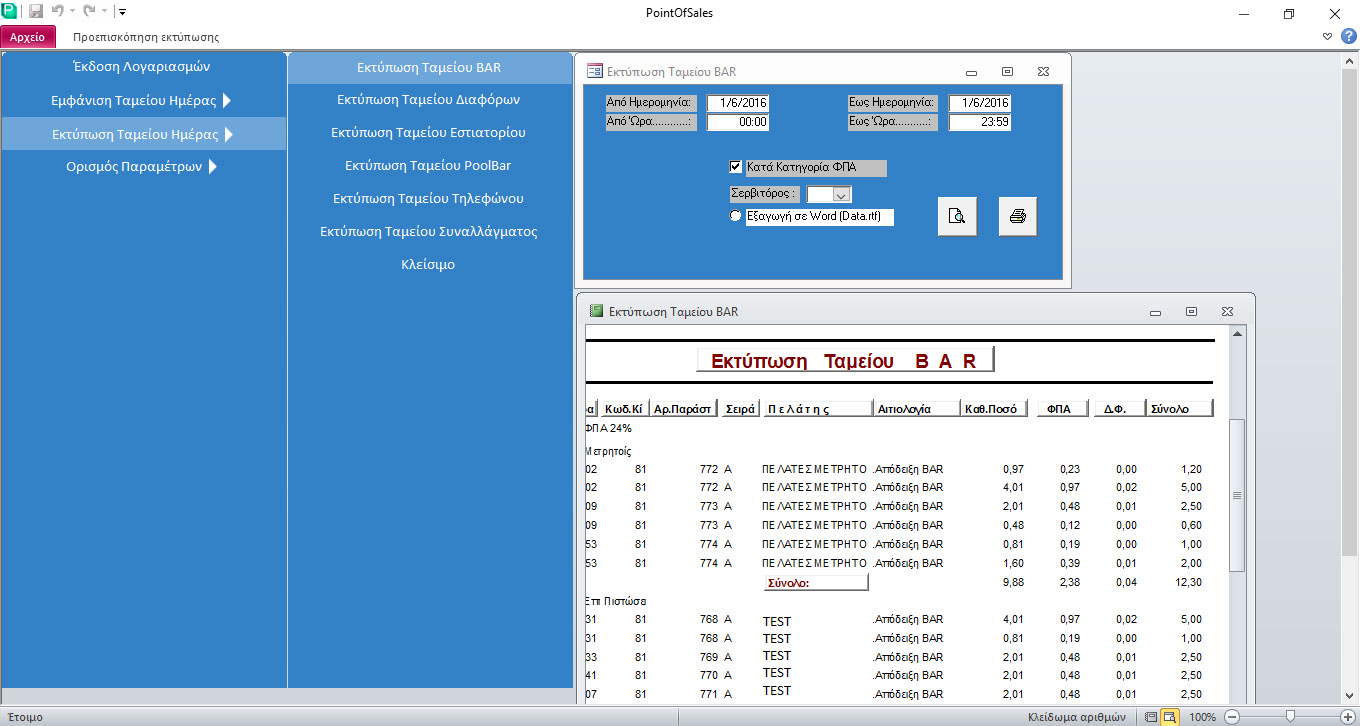This screenshot has height=726, width=1360.
Task: Open the Προεπισκόπηση εκτύπωσης ribbon tab
Action: (x=146, y=37)
